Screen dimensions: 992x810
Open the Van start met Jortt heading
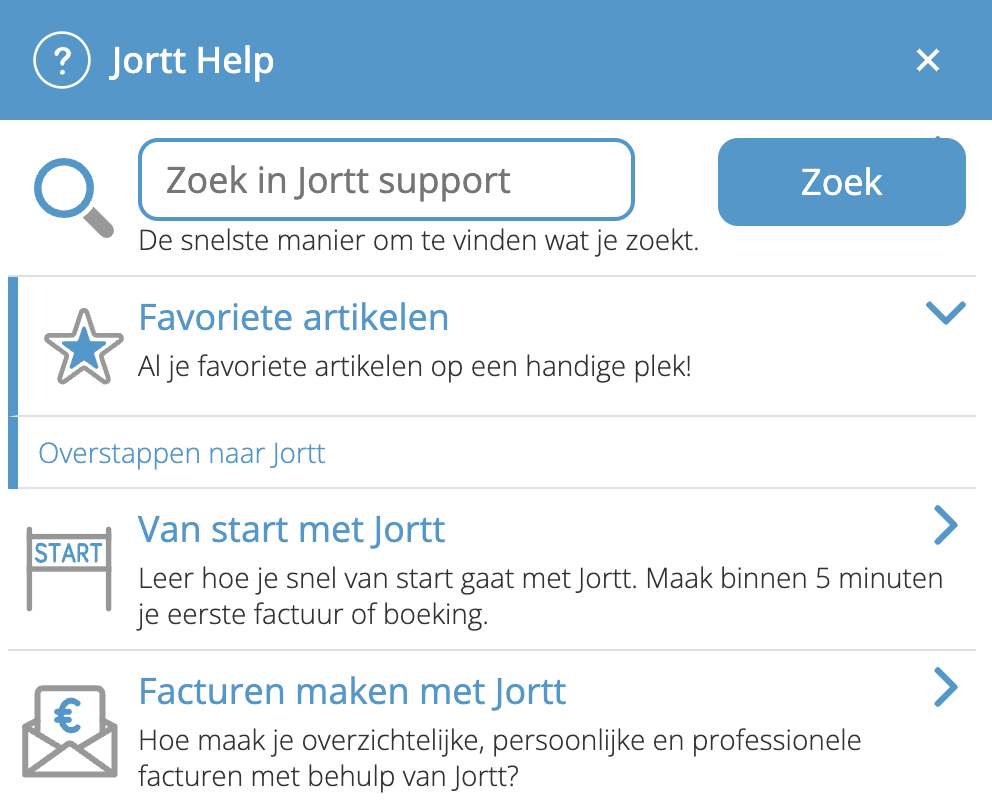(x=292, y=529)
